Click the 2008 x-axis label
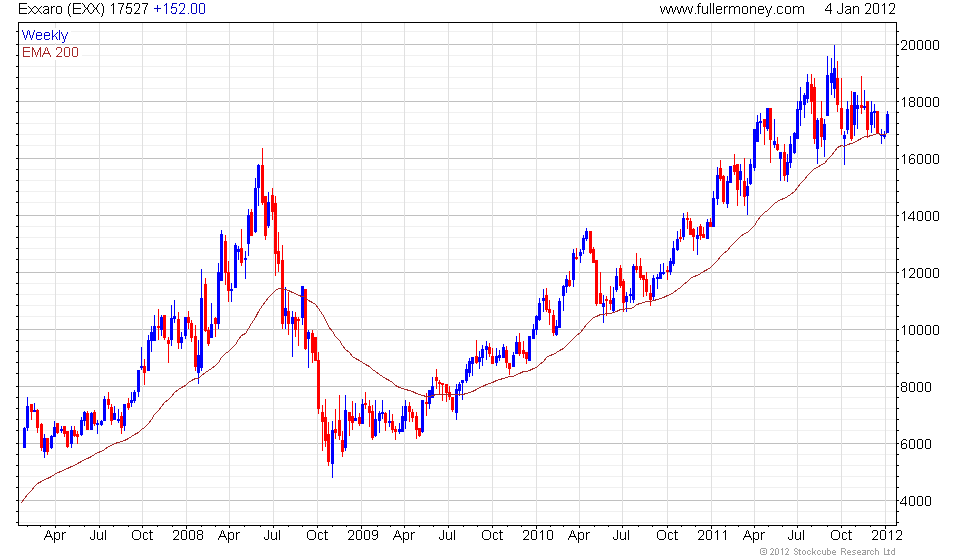Screen dimensions: 980x560 point(188,536)
